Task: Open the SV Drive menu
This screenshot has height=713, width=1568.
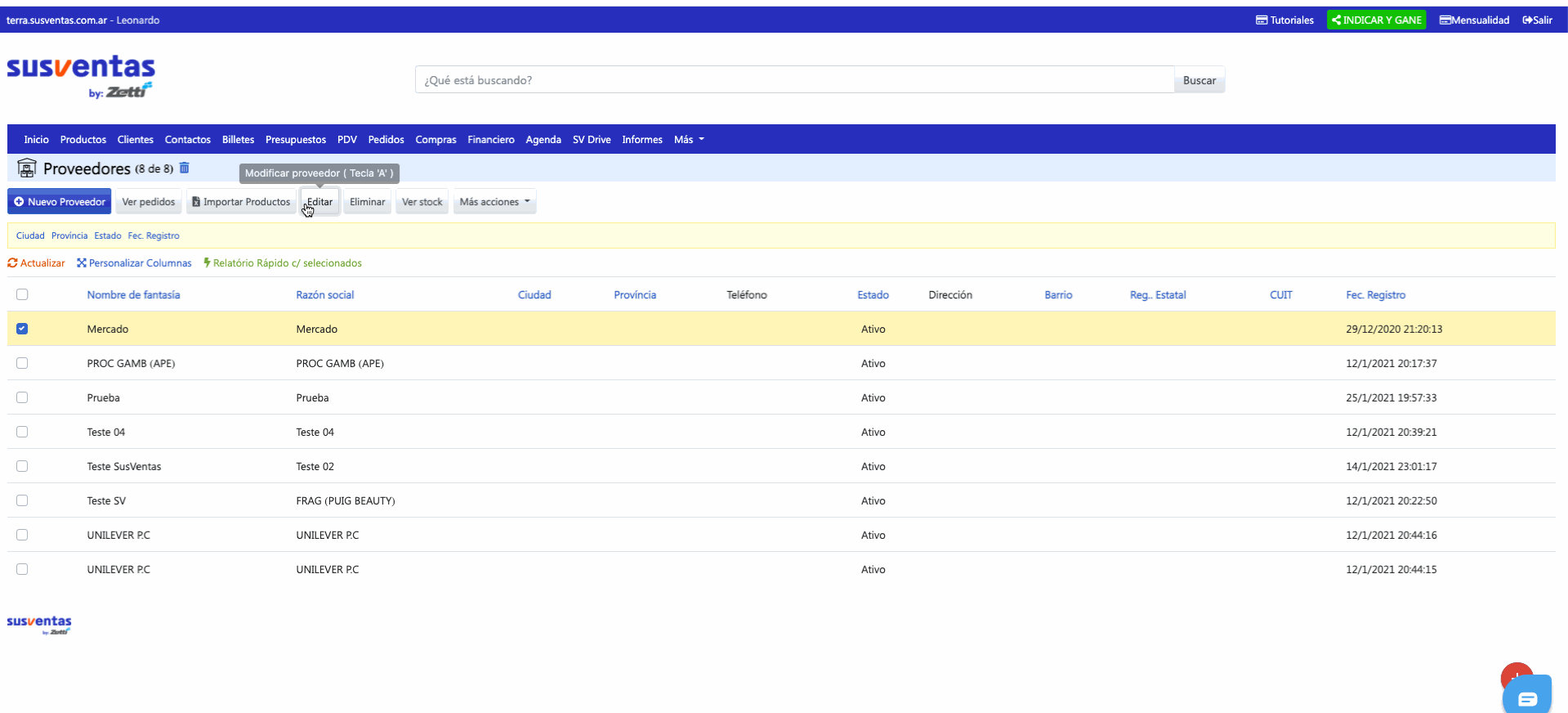Action: coord(592,139)
